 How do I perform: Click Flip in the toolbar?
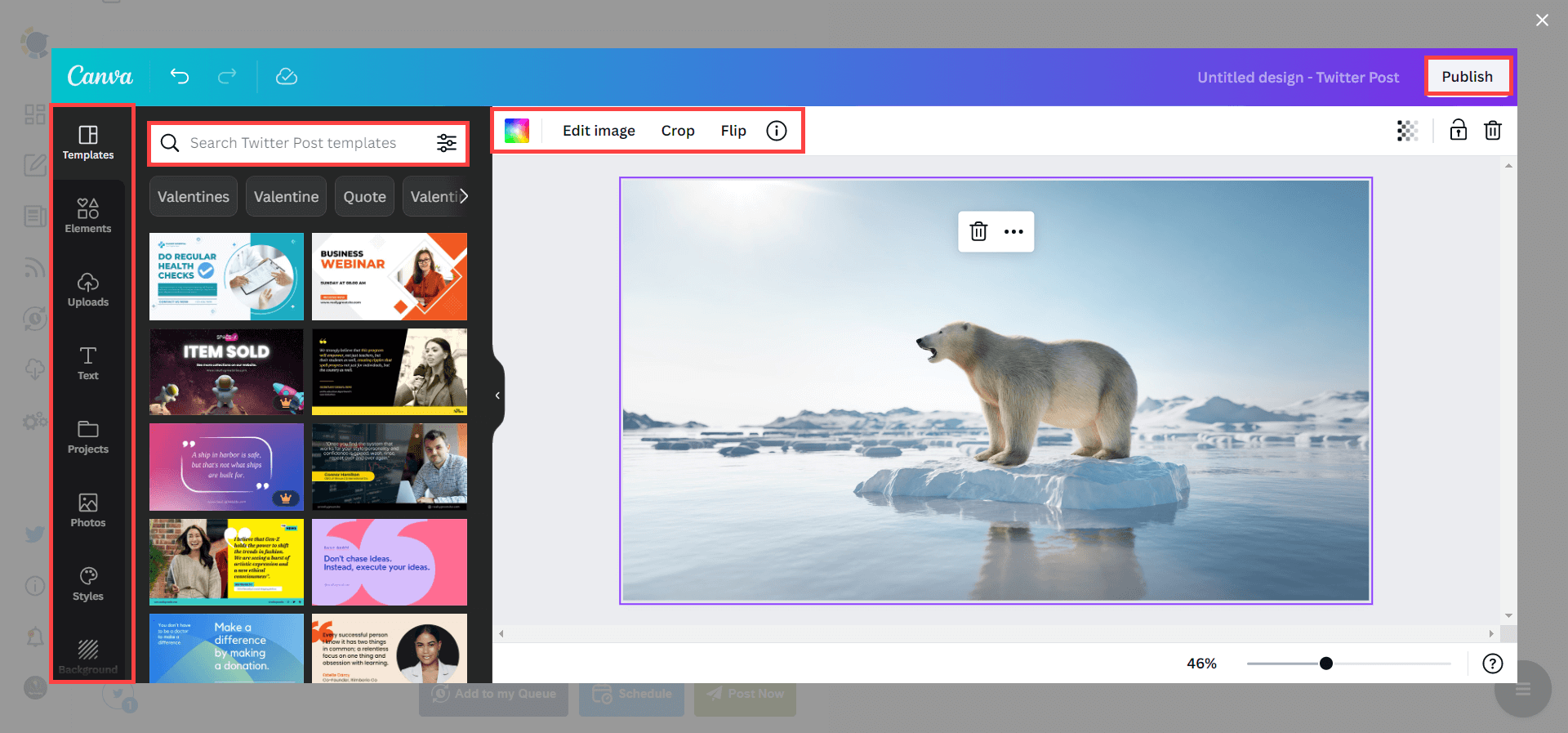click(733, 131)
